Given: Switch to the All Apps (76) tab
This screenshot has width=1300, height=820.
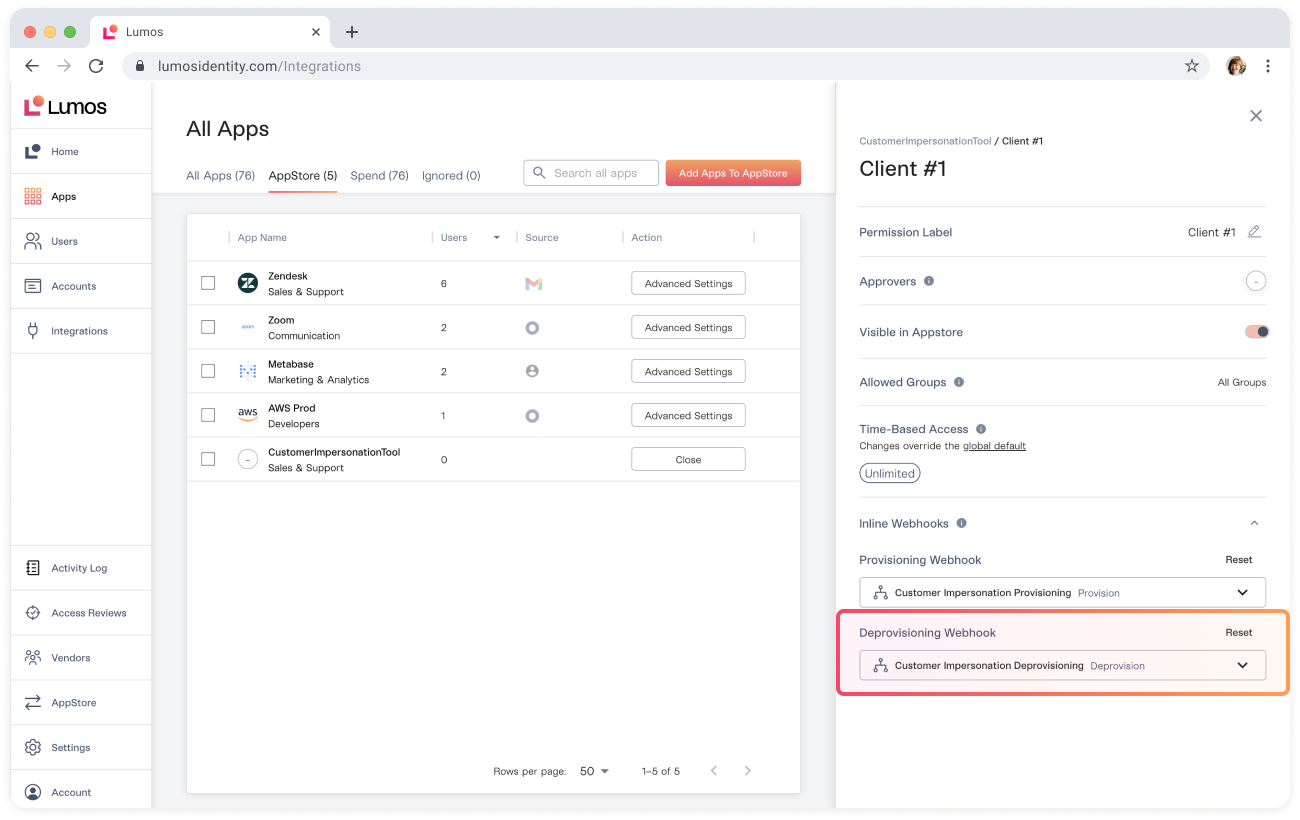Looking at the screenshot, I should point(221,176).
